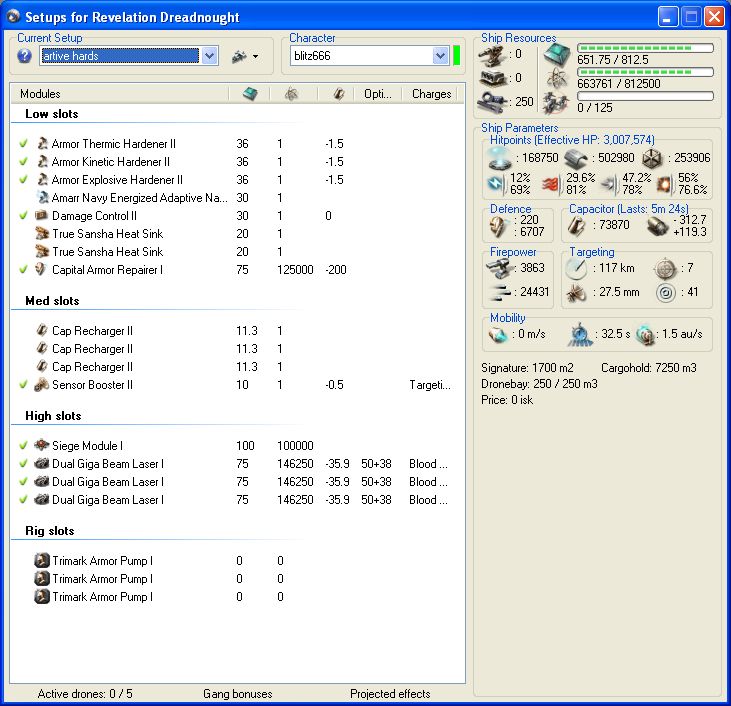731x706 pixels.
Task: Click the setup name field 'artive hards'
Action: pos(120,56)
